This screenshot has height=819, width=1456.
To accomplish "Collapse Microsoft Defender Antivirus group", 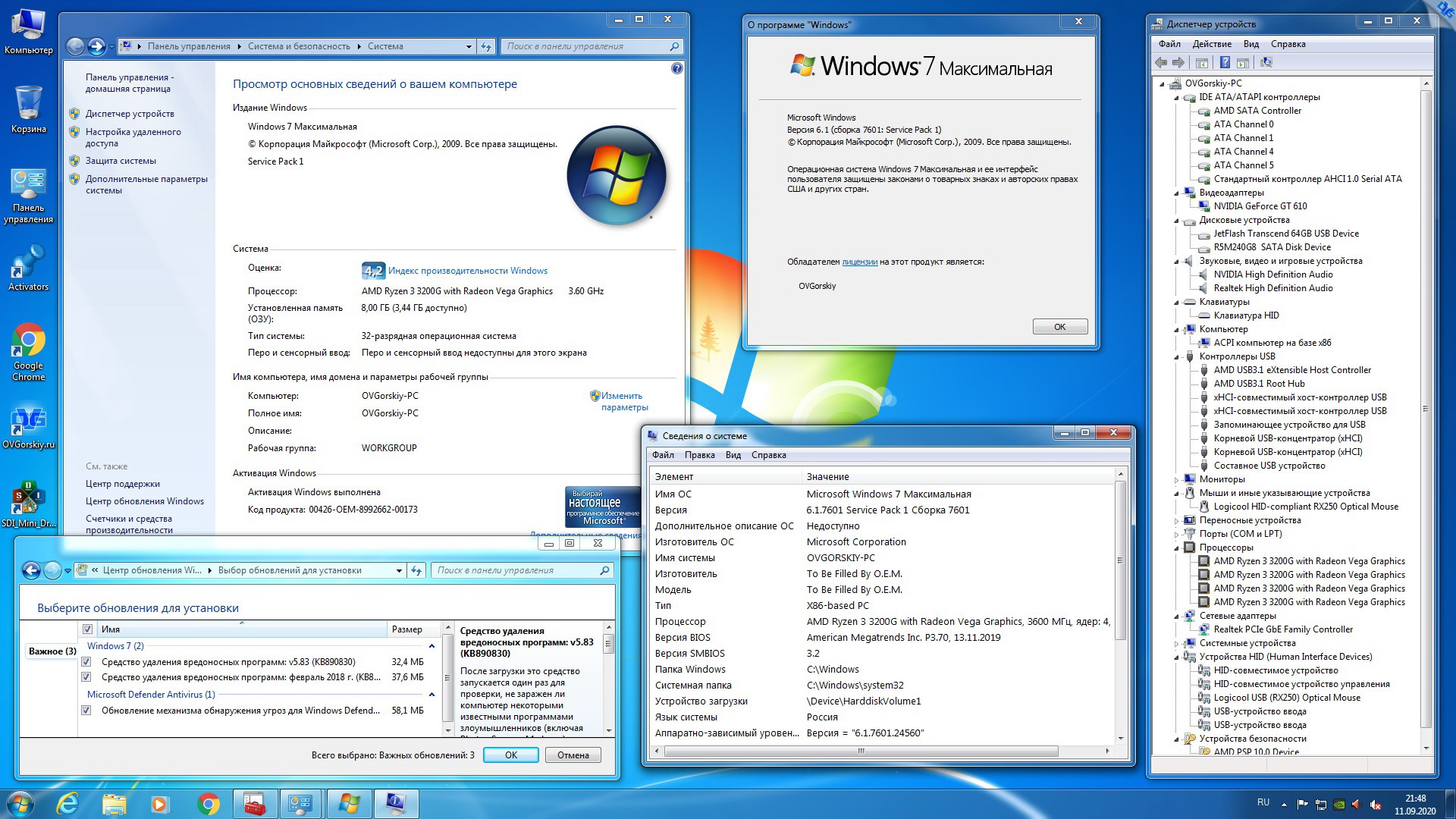I will pyautogui.click(x=431, y=695).
